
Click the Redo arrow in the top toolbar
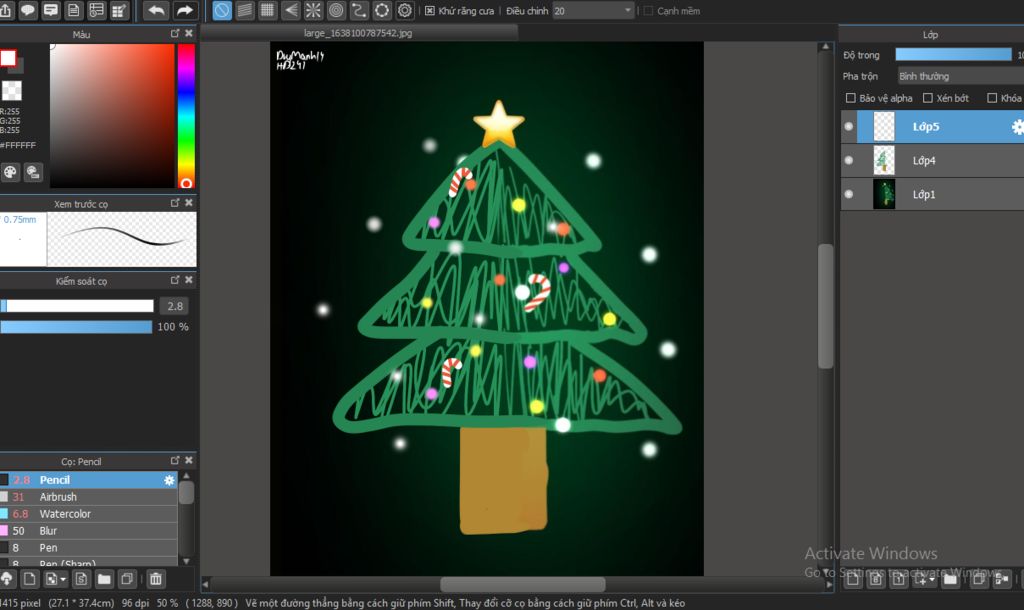tap(184, 10)
